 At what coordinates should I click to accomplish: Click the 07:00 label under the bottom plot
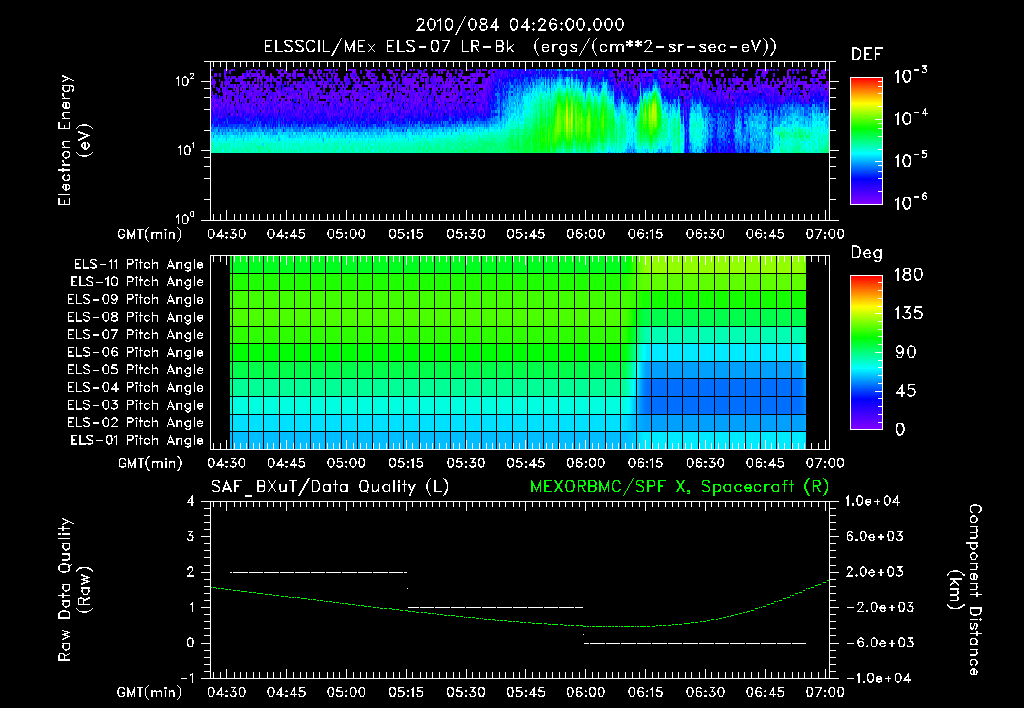[x=825, y=692]
